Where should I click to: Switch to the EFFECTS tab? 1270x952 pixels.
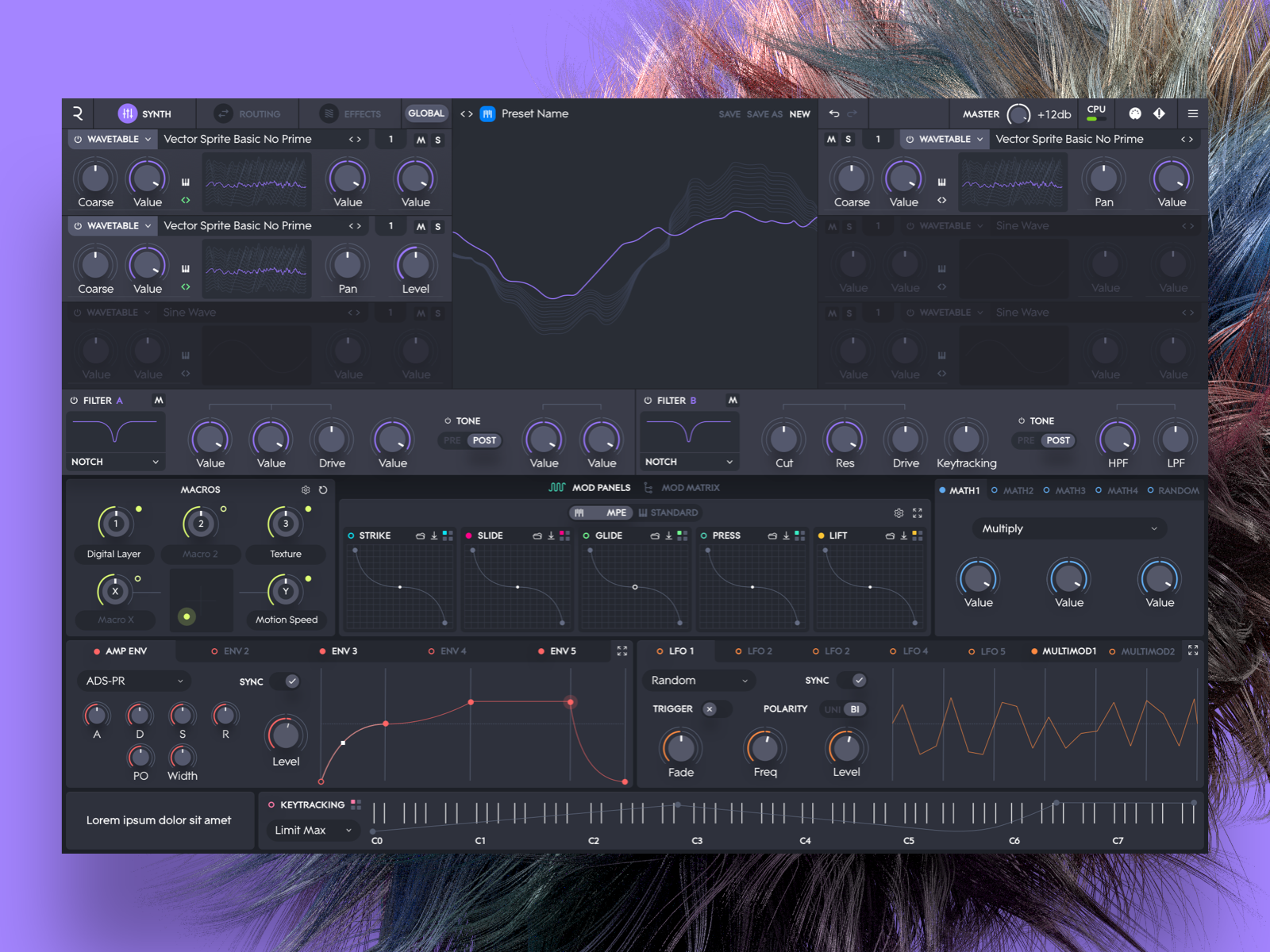click(350, 113)
